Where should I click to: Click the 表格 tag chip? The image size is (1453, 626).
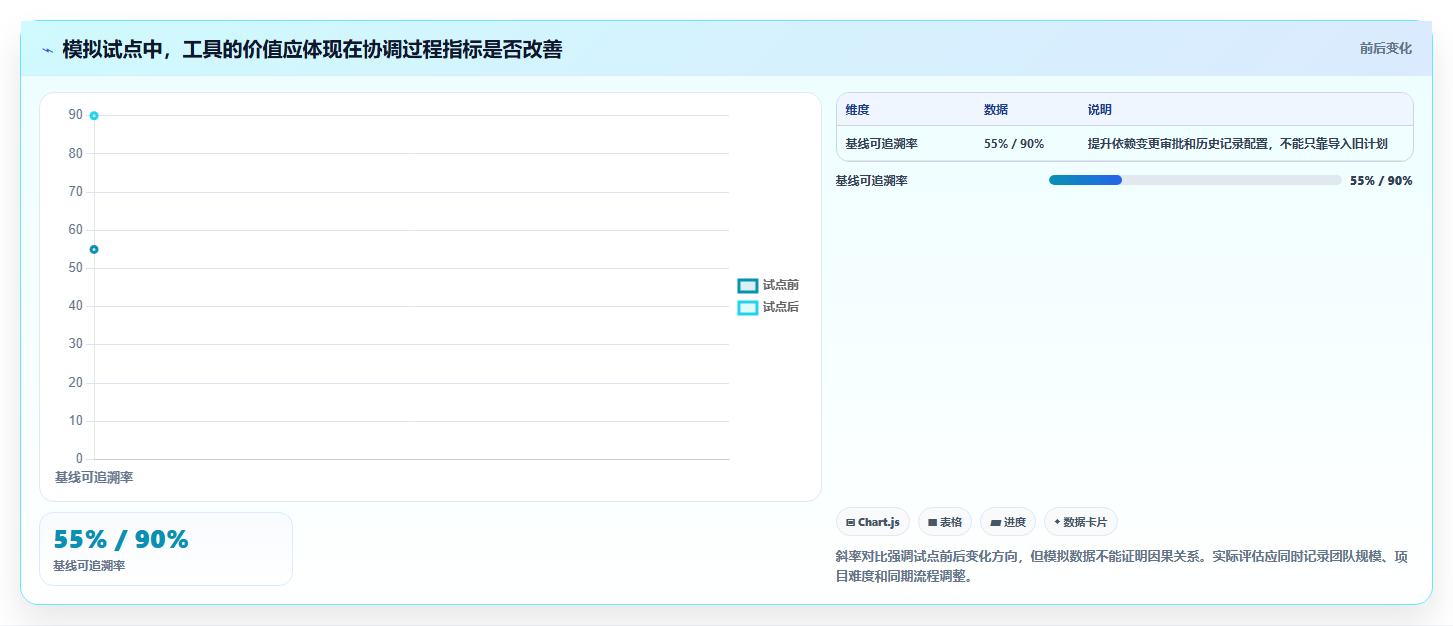(x=945, y=522)
